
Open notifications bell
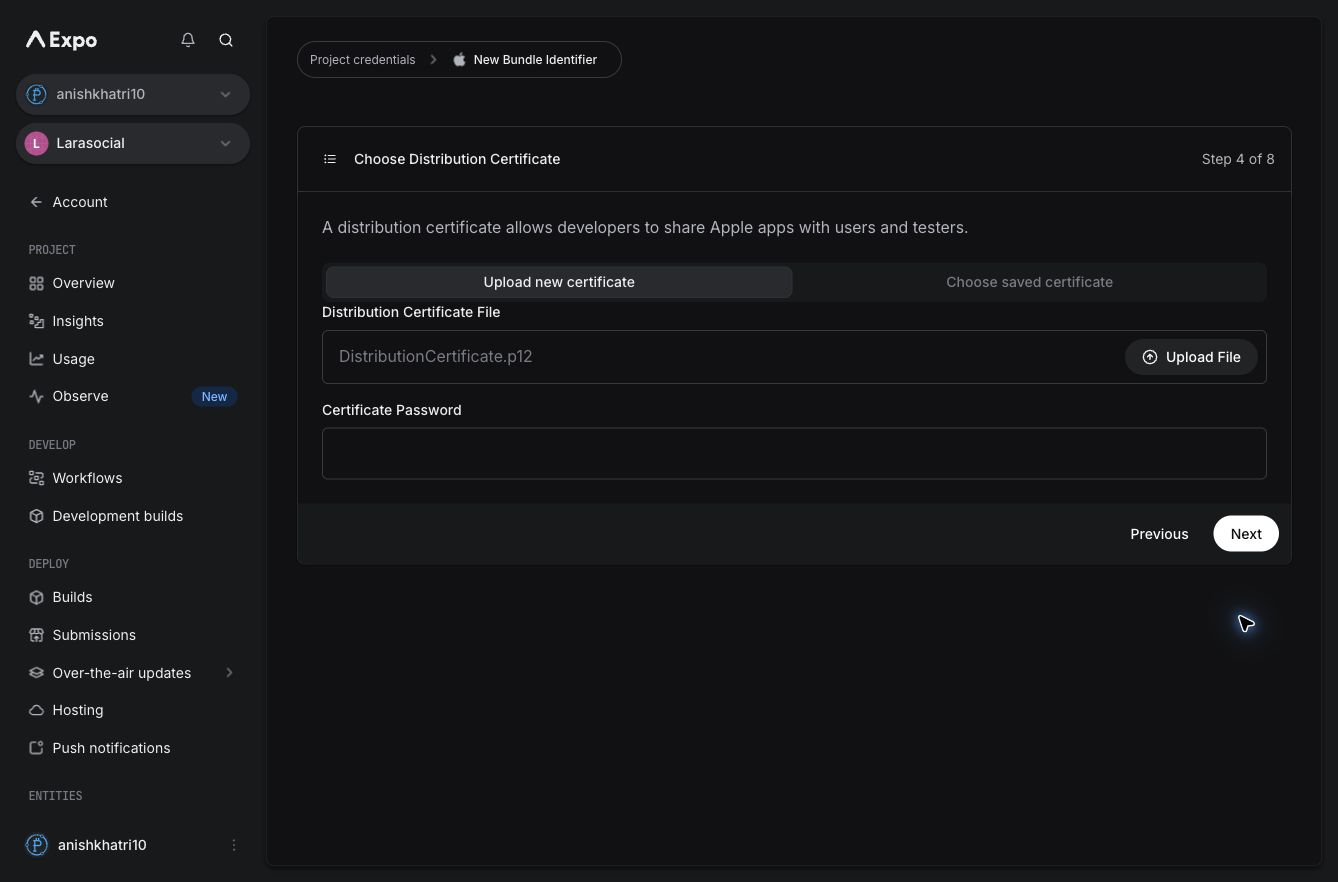click(188, 40)
